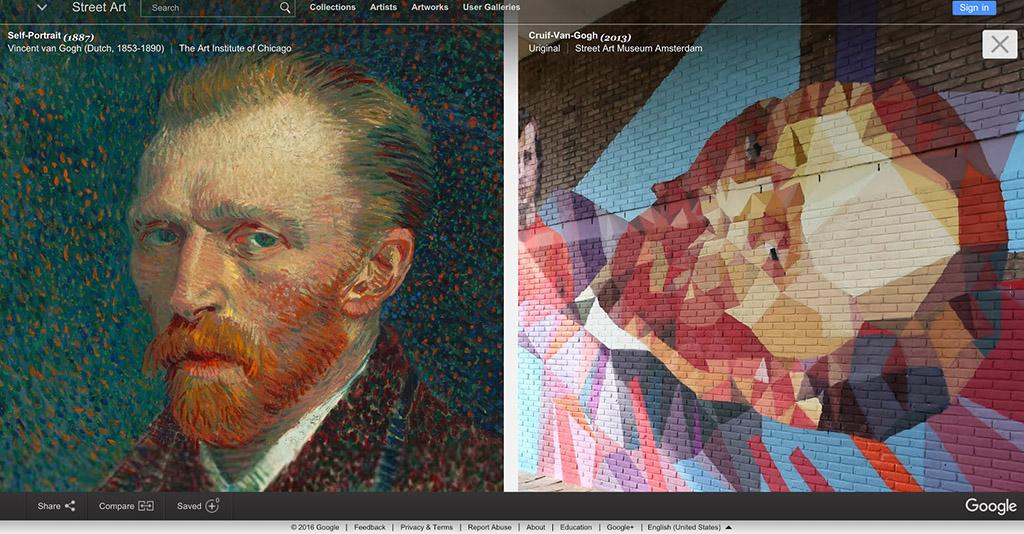
Task: Open the Artworks menu
Action: pos(430,7)
